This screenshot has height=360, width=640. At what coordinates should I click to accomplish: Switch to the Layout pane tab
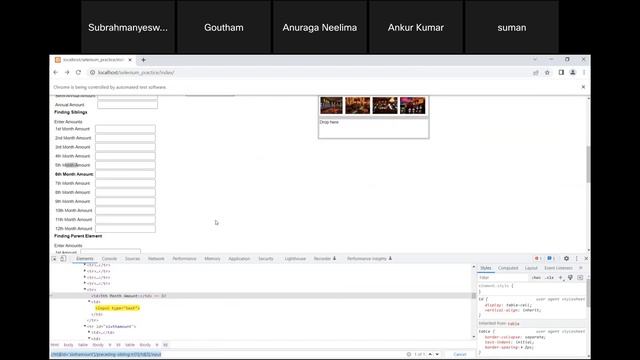tap(531, 268)
